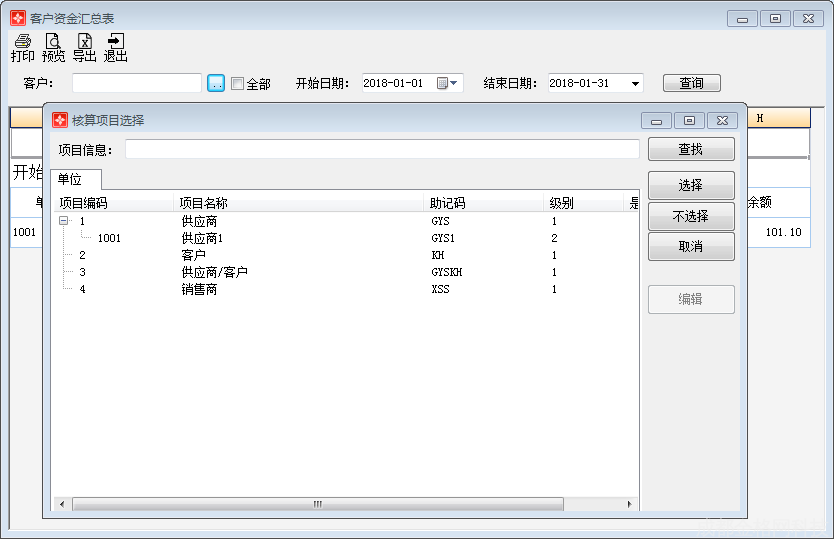
Task: Open the start date calendar picker
Action: tap(443, 84)
